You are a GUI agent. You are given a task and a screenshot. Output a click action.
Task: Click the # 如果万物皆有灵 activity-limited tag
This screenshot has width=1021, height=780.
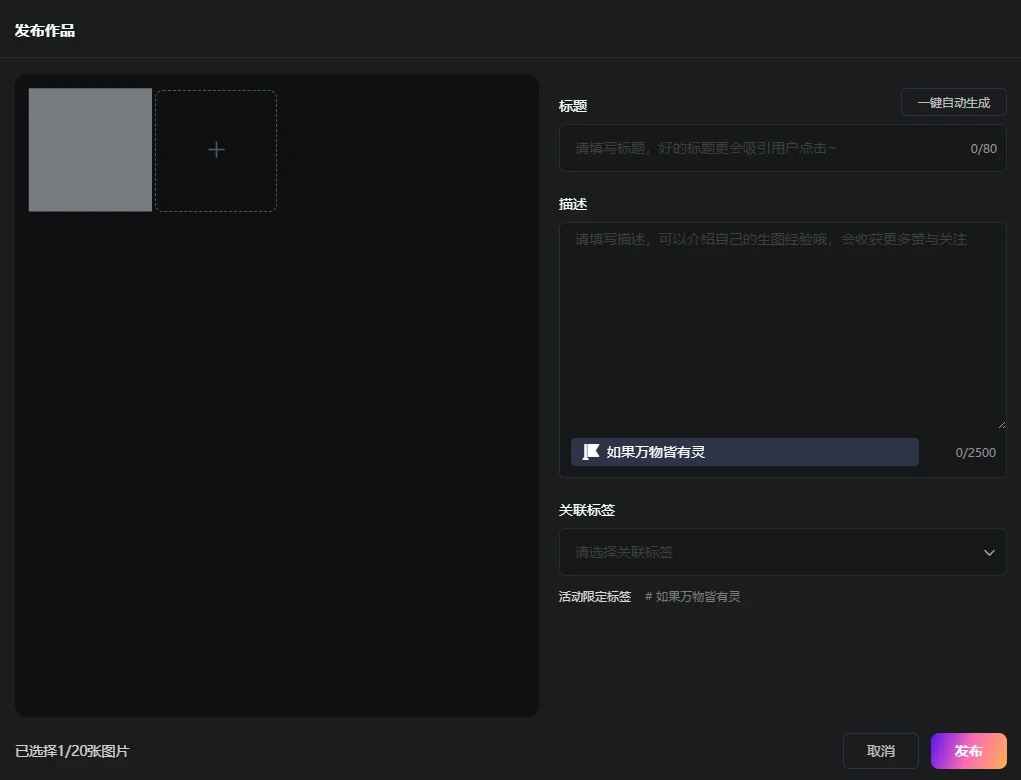(692, 597)
